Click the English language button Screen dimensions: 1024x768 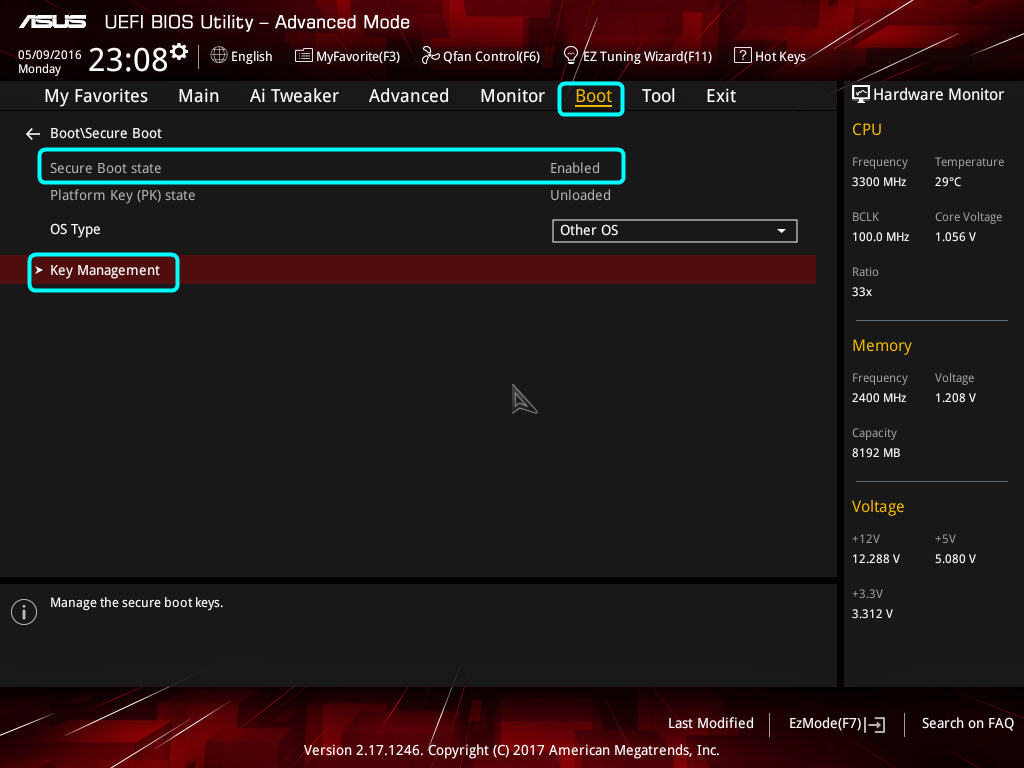click(x=251, y=57)
